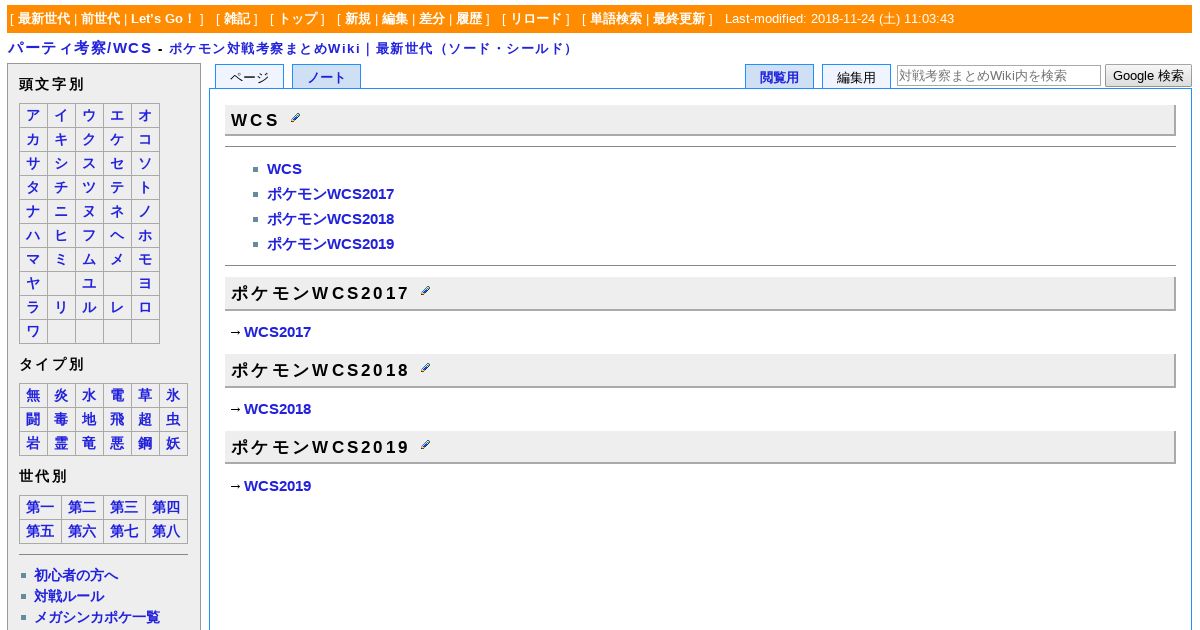Follow the →WCS2017 link

pyautogui.click(x=277, y=332)
